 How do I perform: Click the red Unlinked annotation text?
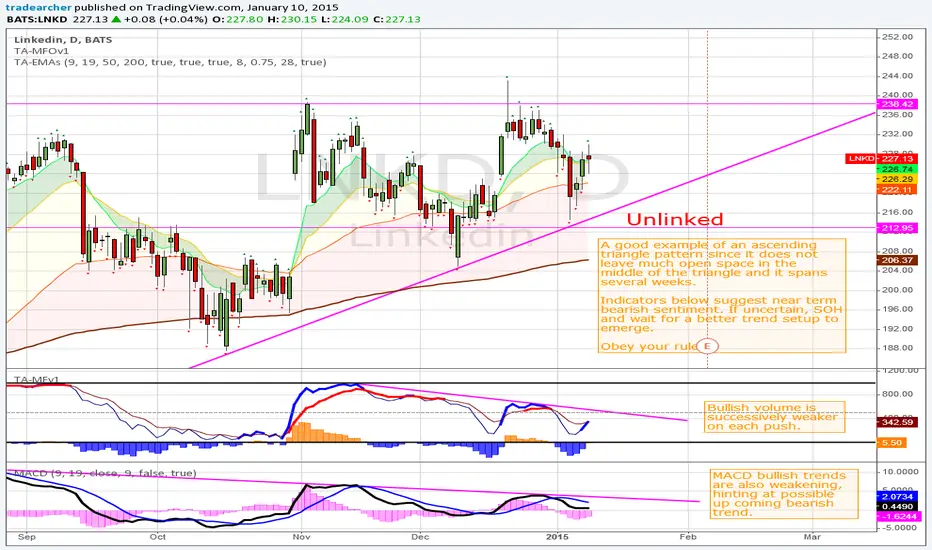(x=675, y=219)
